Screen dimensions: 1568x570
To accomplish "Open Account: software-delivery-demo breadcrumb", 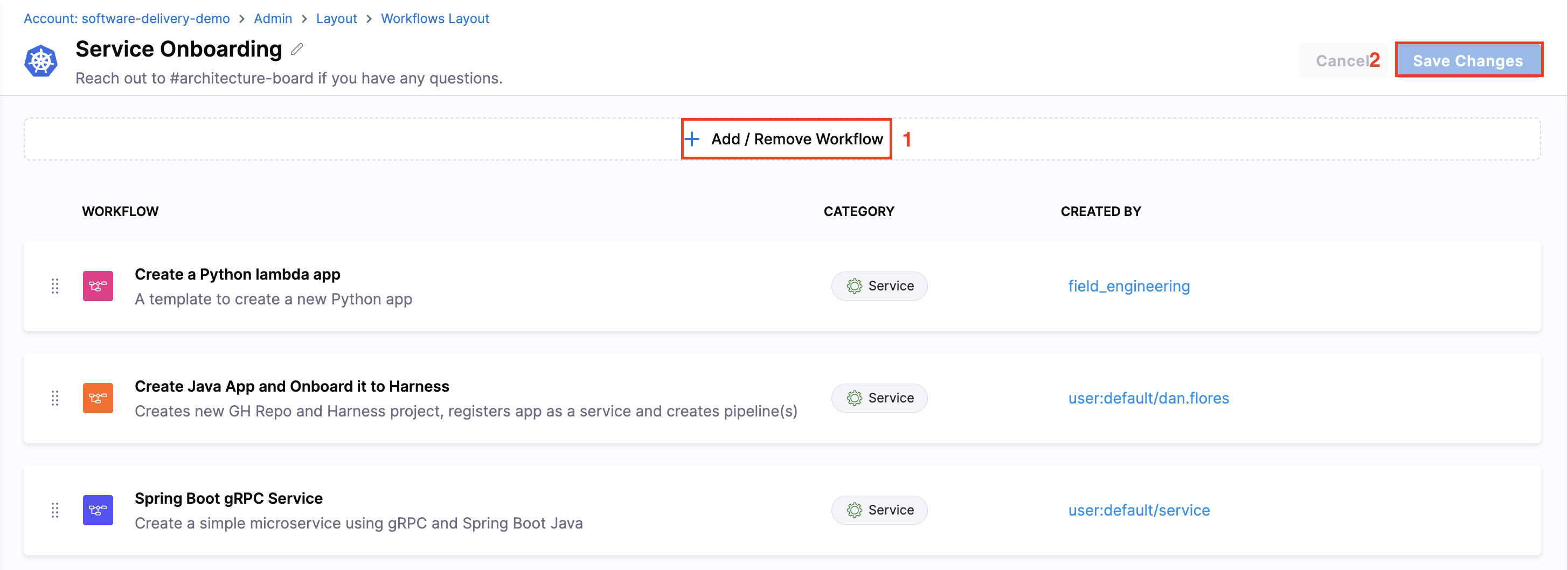I will (127, 18).
